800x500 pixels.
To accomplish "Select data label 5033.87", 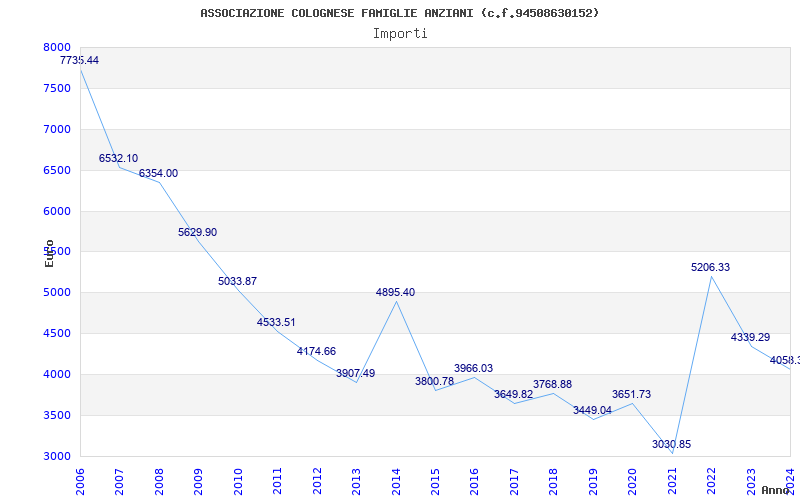I will [x=237, y=281].
